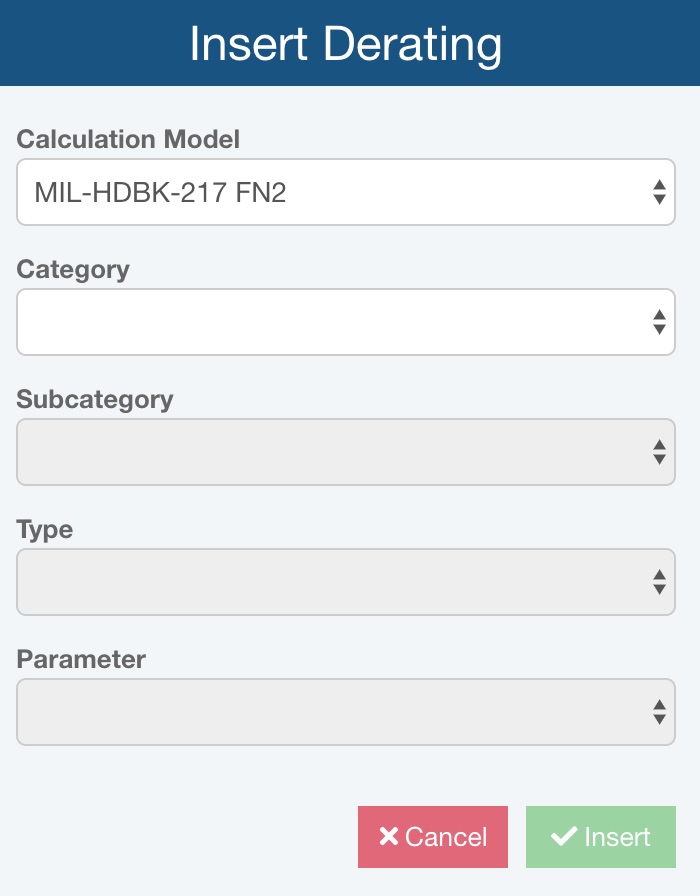This screenshot has width=700, height=896.
Task: Click the Calculation Model label
Action: coord(128,139)
